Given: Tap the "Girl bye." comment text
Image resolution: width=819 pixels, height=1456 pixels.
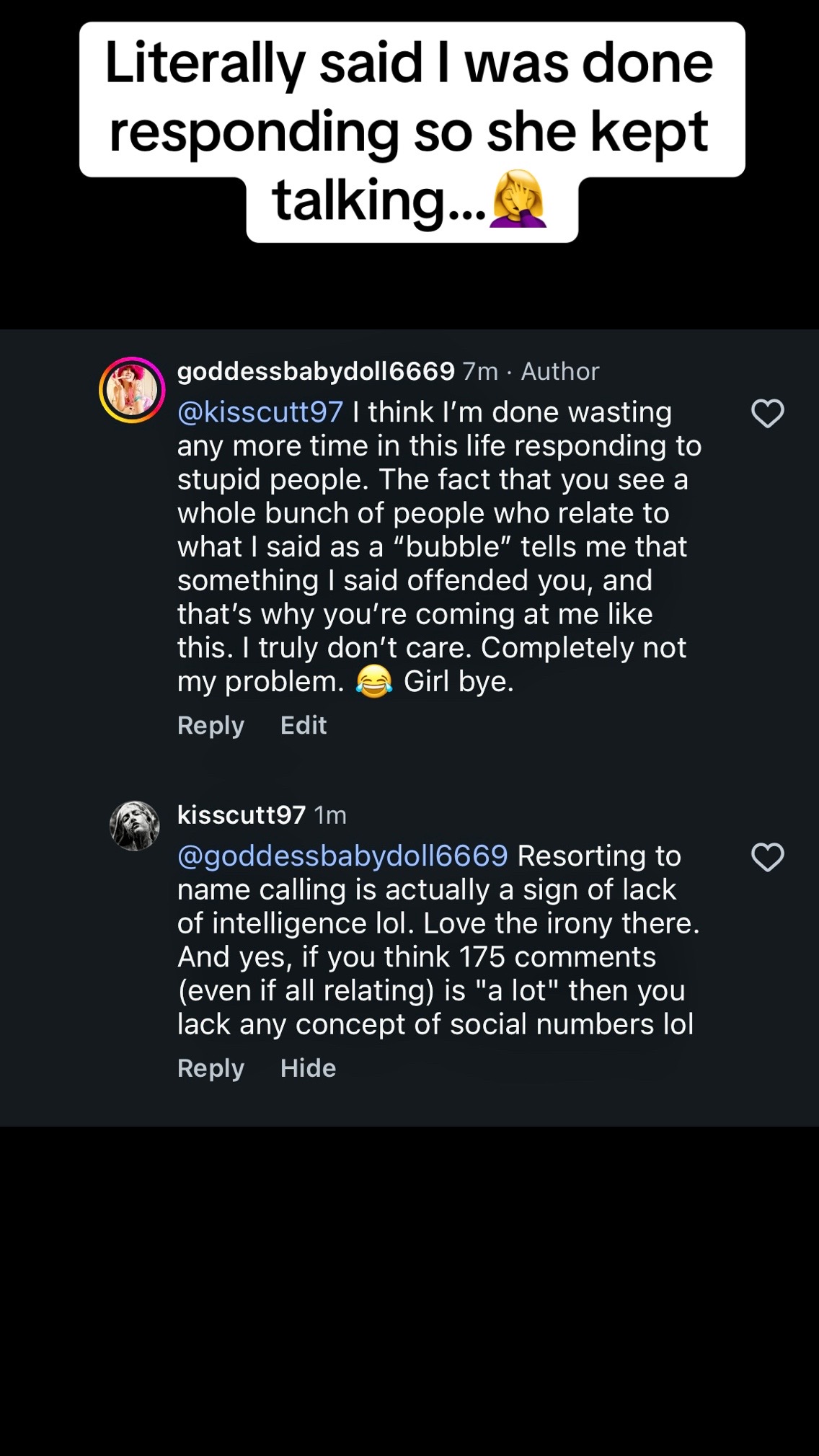Looking at the screenshot, I should pyautogui.click(x=459, y=682).
